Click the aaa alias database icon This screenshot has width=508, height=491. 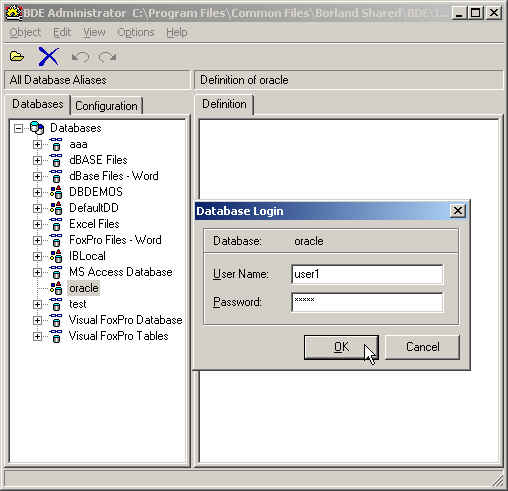(56, 144)
